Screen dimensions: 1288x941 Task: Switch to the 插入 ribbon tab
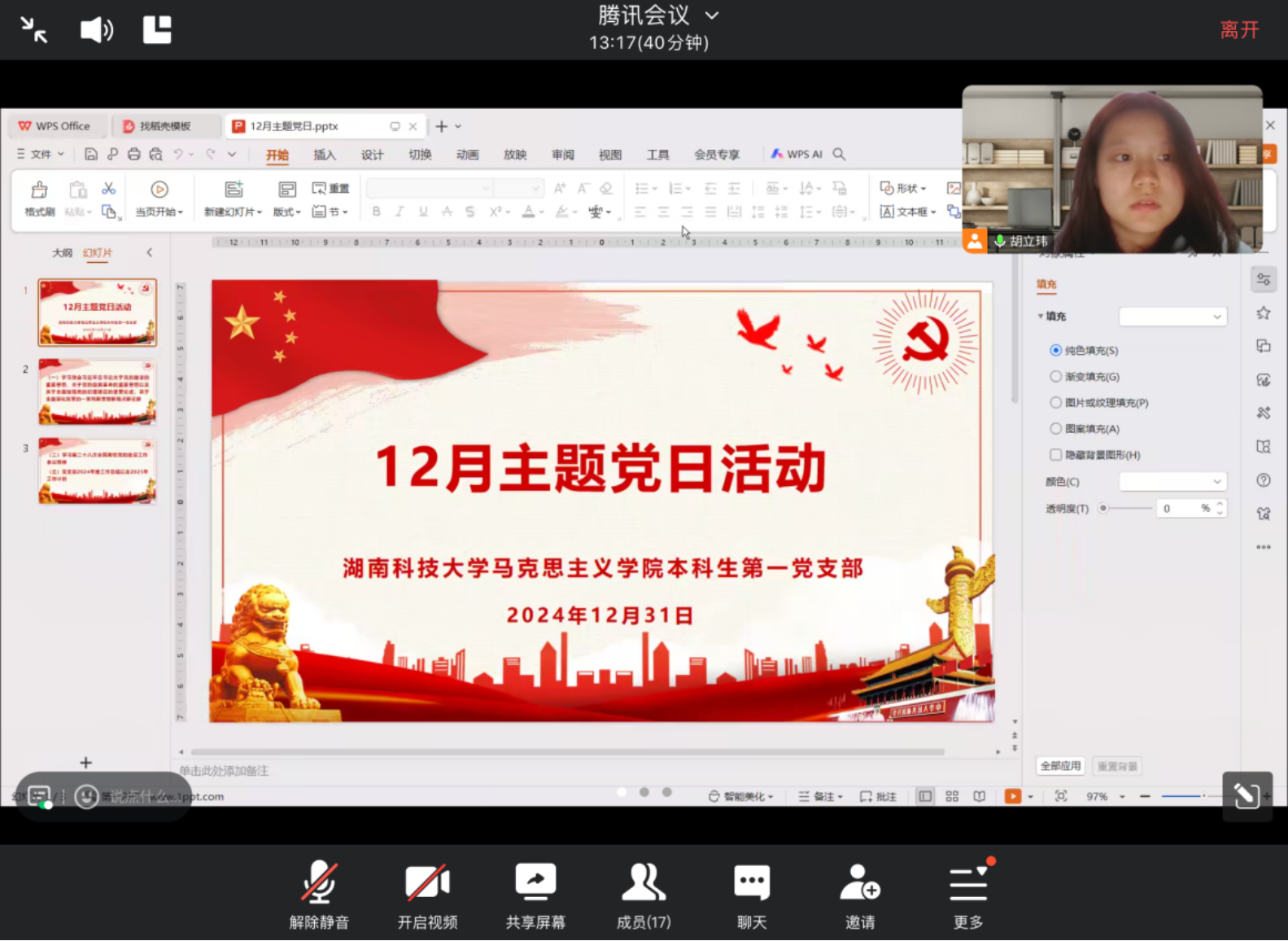click(x=325, y=155)
